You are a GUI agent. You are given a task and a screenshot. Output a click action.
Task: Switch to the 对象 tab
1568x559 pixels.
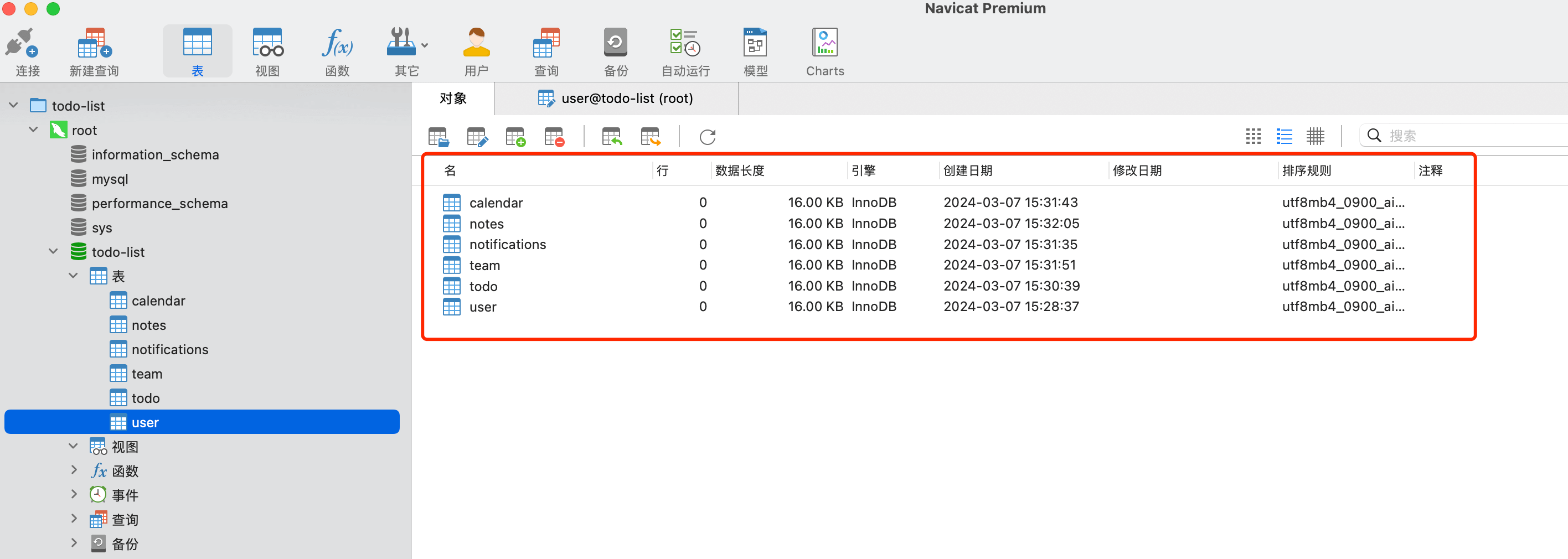[453, 99]
